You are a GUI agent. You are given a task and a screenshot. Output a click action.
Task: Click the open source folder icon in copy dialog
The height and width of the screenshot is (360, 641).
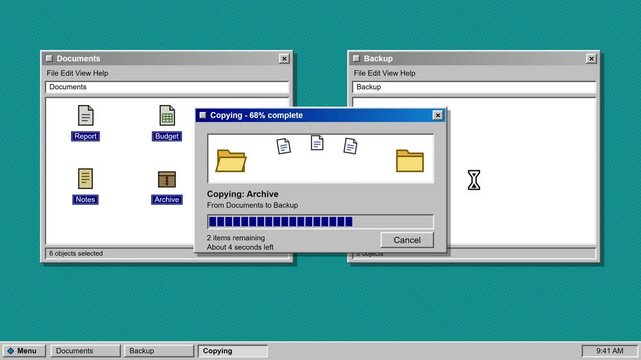click(x=231, y=161)
